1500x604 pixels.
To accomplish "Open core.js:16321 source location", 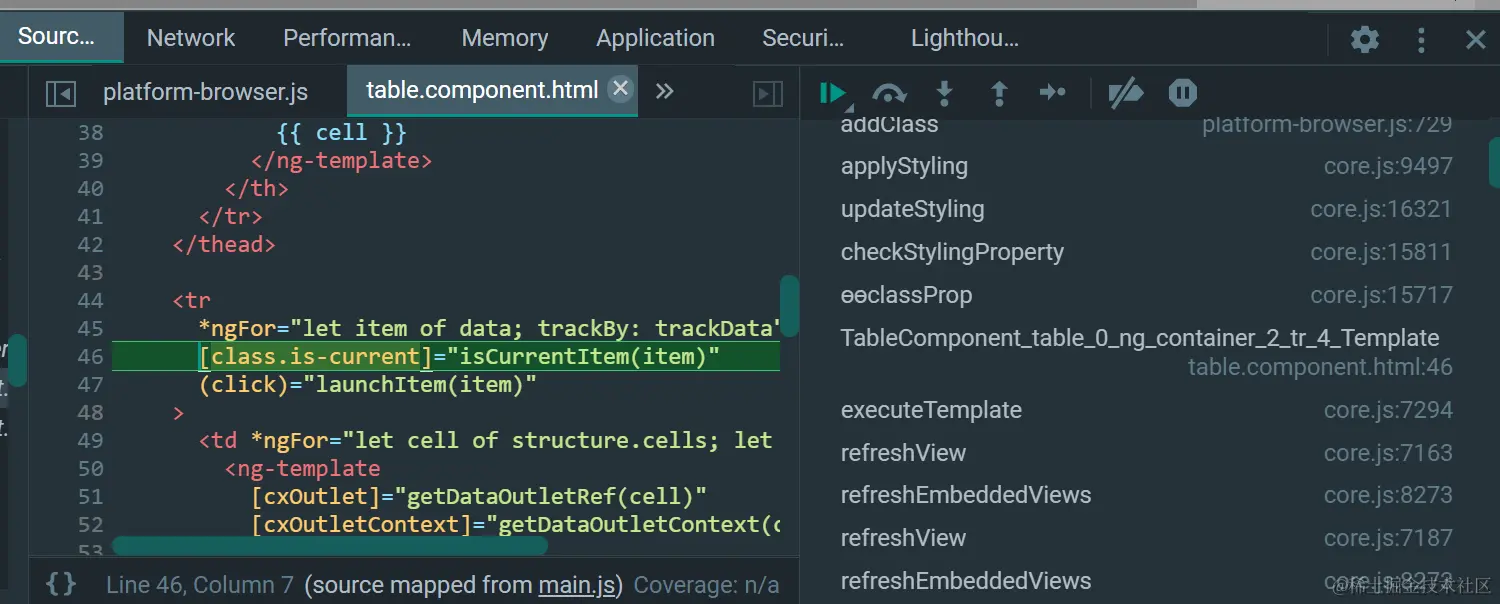I will (1381, 209).
